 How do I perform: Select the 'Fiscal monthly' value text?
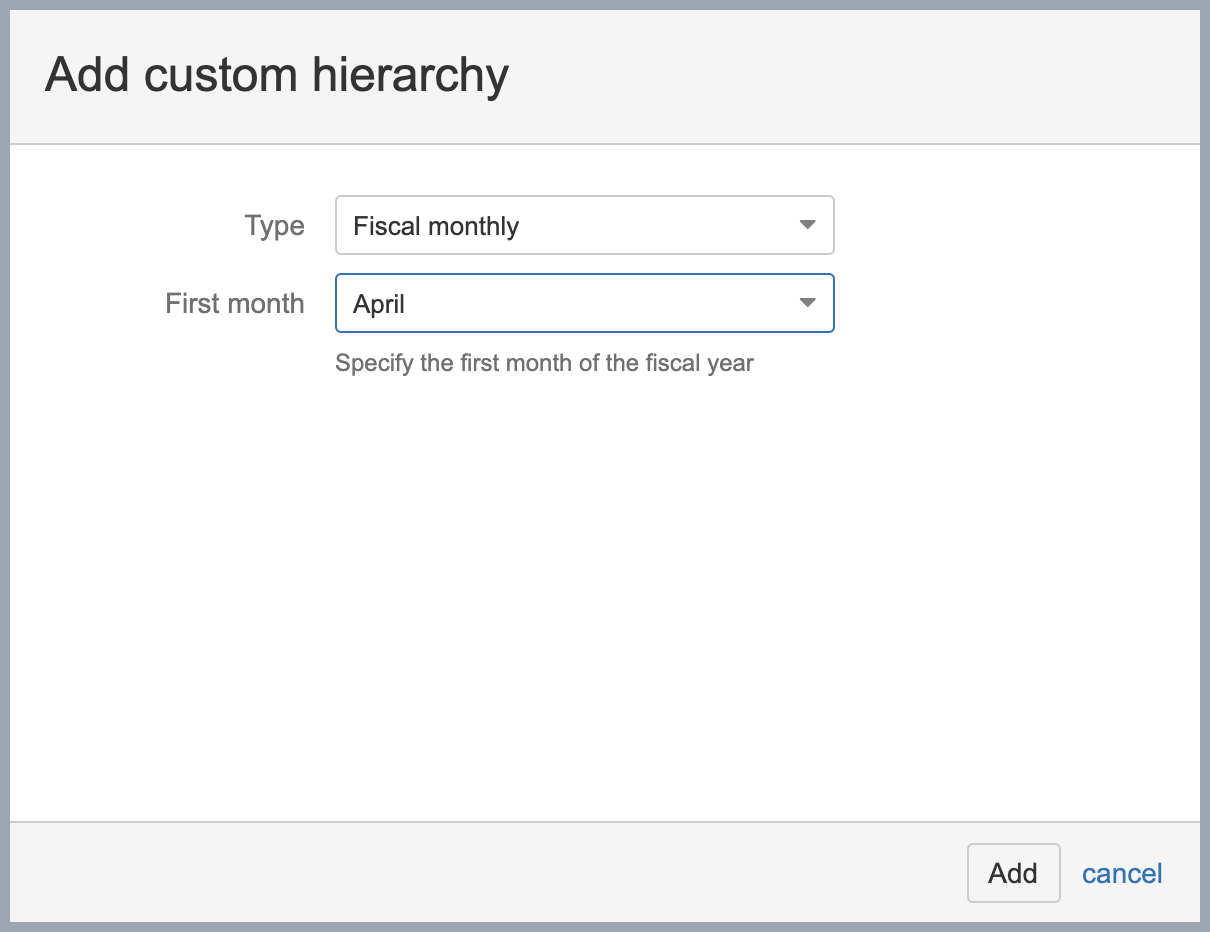coord(436,226)
